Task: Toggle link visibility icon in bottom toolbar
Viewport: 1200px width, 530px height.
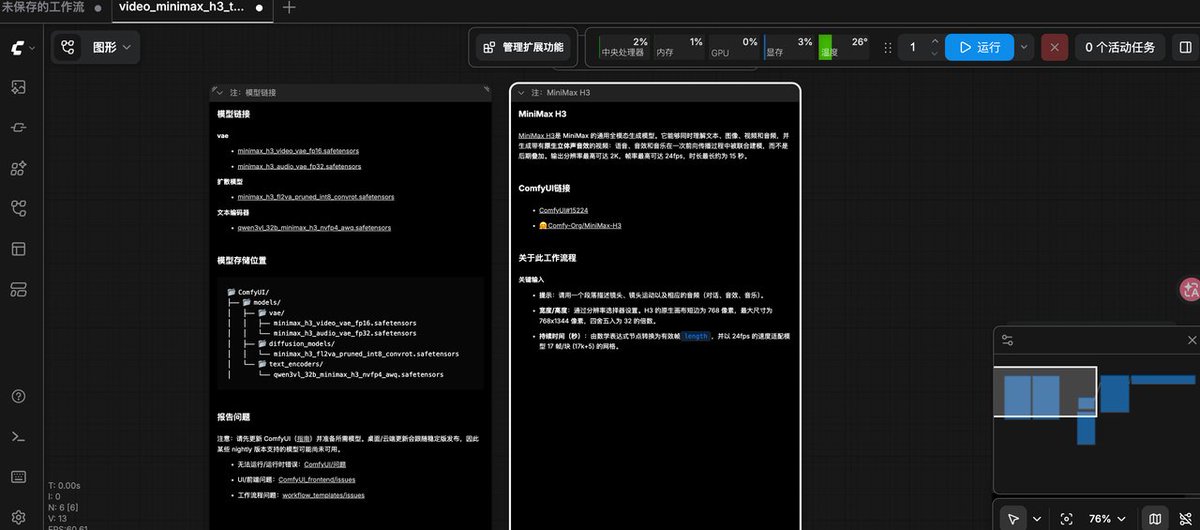Action: tap(1184, 518)
